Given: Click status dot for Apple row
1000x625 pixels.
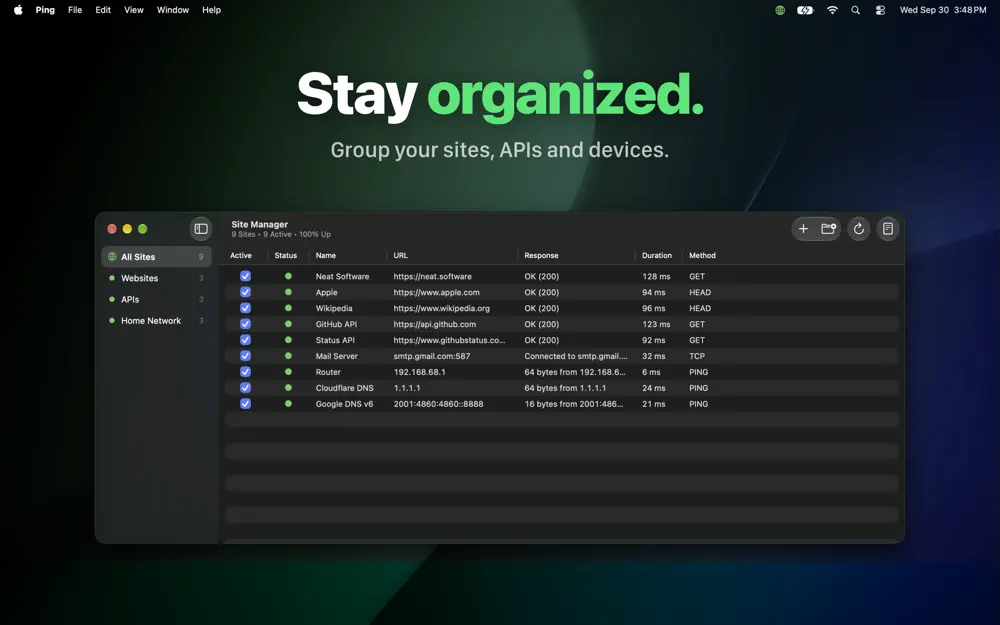Looking at the screenshot, I should coord(288,292).
